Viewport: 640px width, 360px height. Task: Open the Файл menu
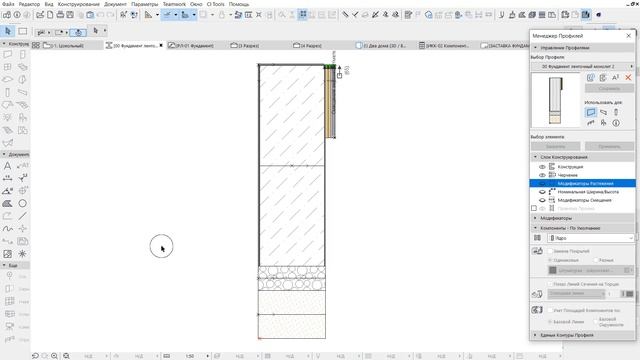[x=8, y=4]
